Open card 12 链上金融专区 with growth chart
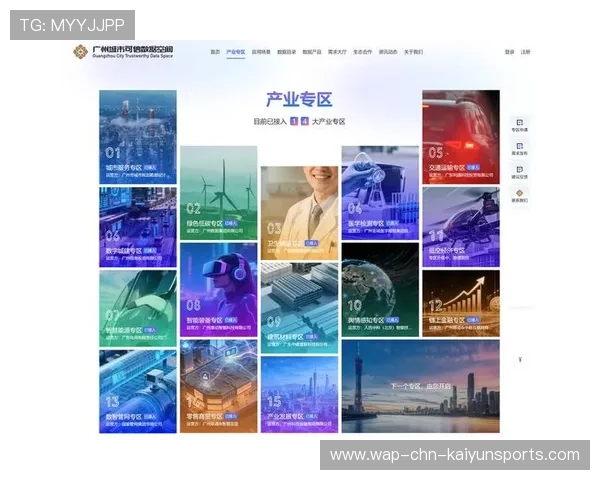Viewport: 600px width, 480px height. tap(461, 303)
